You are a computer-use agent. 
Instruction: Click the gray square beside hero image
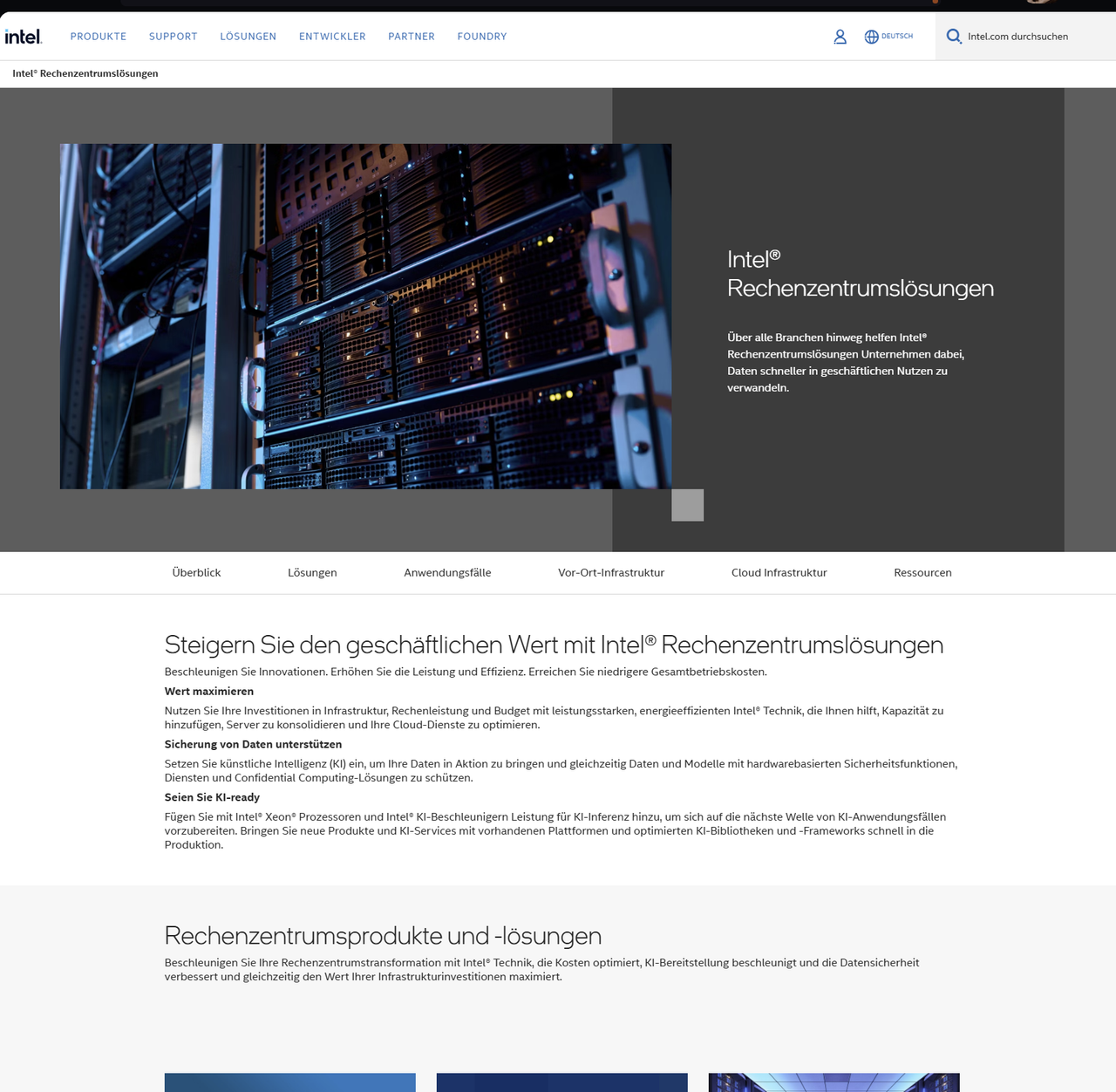tap(687, 505)
